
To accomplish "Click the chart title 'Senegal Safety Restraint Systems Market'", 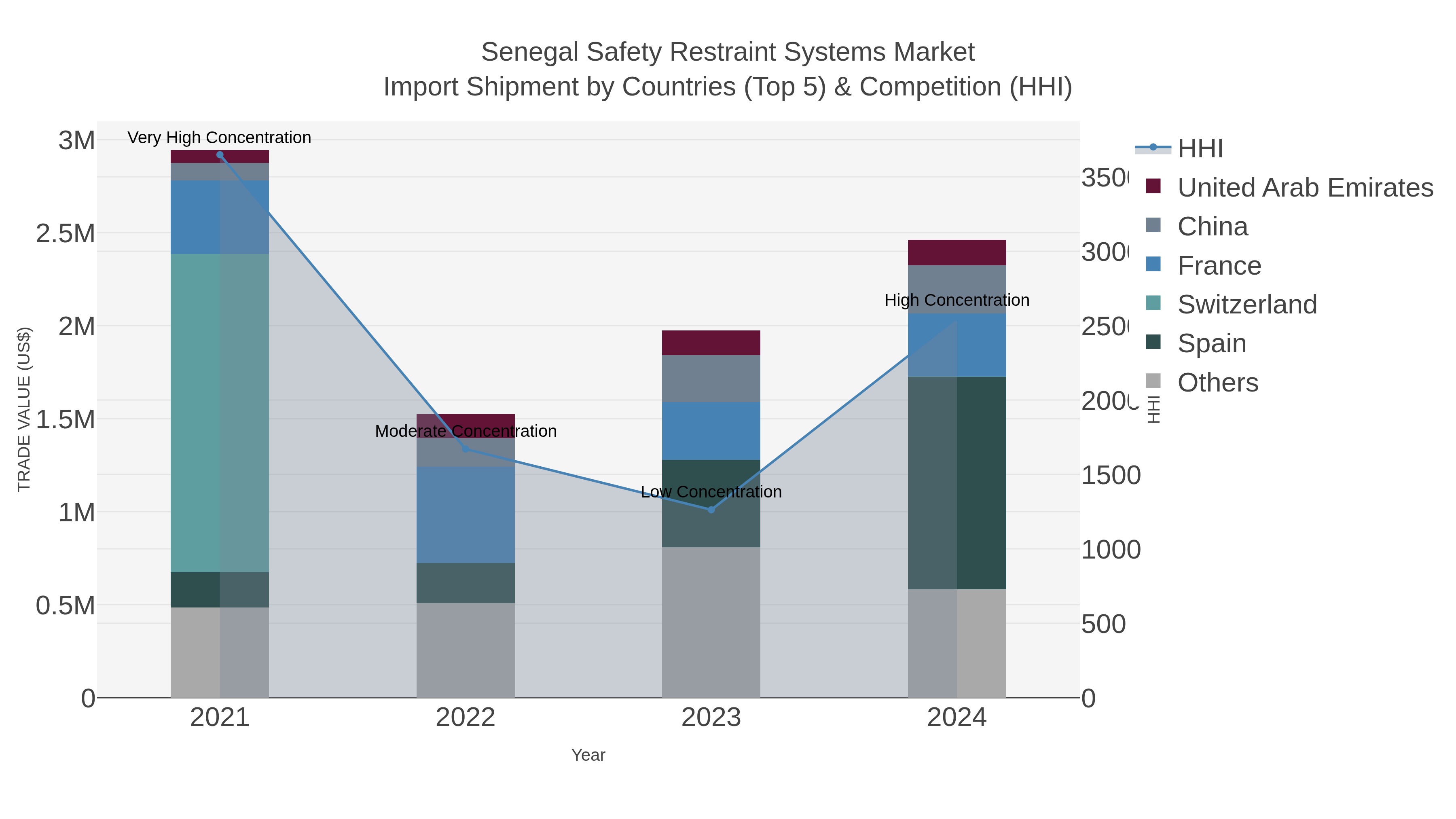I will (728, 52).
